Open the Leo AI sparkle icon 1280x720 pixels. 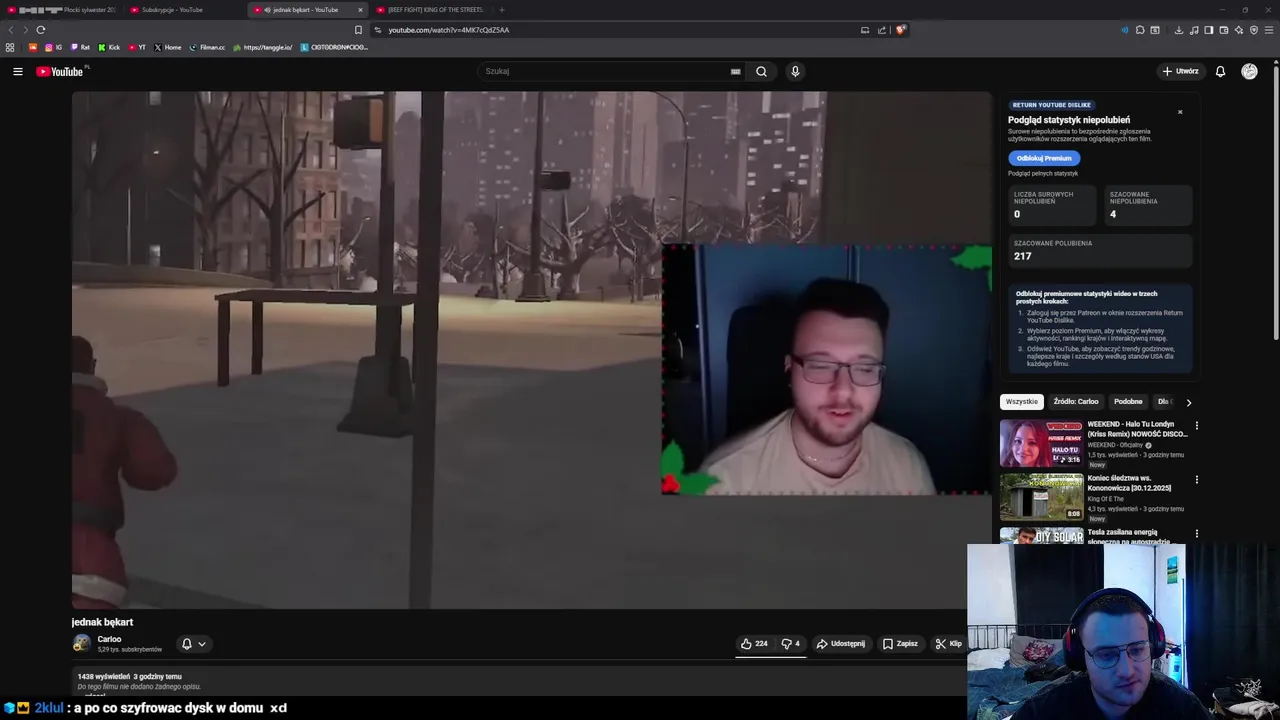1239,30
